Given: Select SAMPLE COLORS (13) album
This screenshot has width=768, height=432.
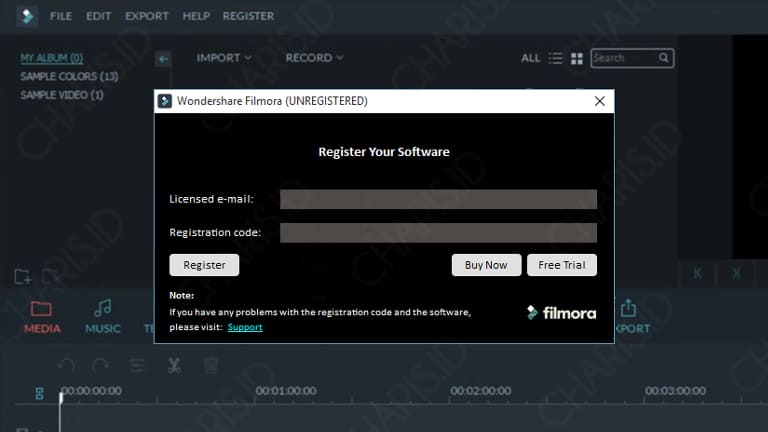Looking at the screenshot, I should pos(69,76).
